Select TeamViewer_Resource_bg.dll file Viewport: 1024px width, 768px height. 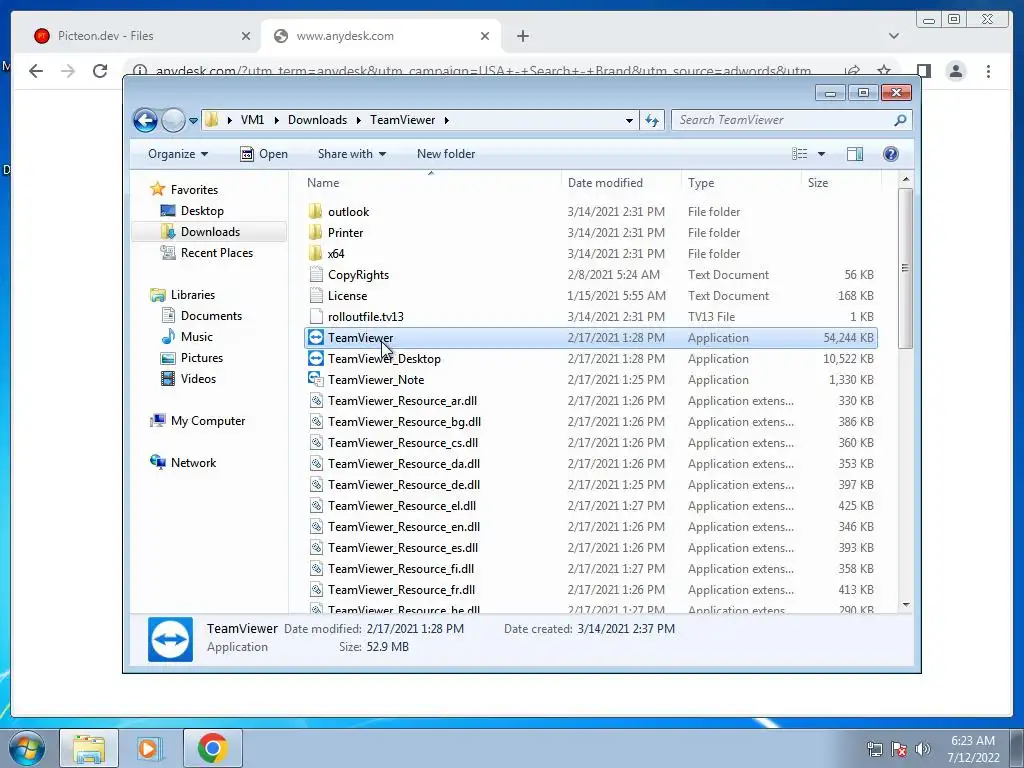(x=404, y=421)
